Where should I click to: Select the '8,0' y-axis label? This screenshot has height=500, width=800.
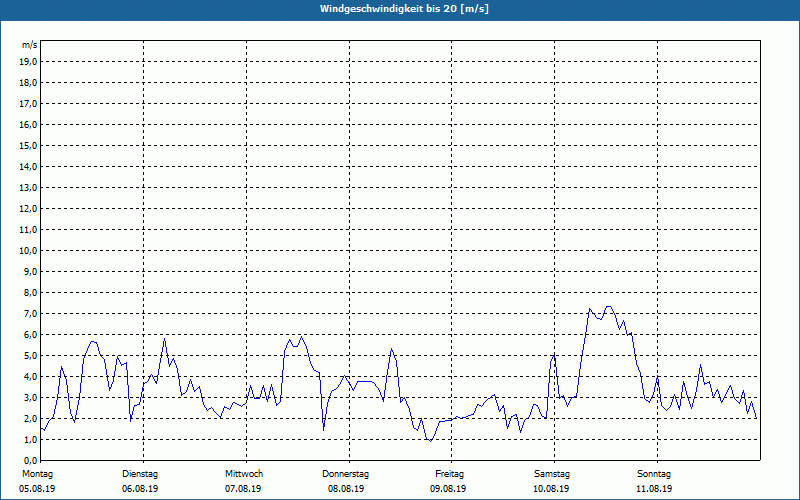[x=31, y=293]
